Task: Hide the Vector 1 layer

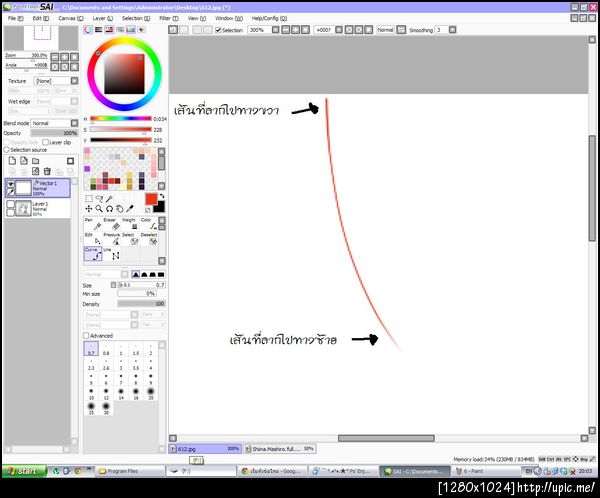Action: tap(11, 184)
